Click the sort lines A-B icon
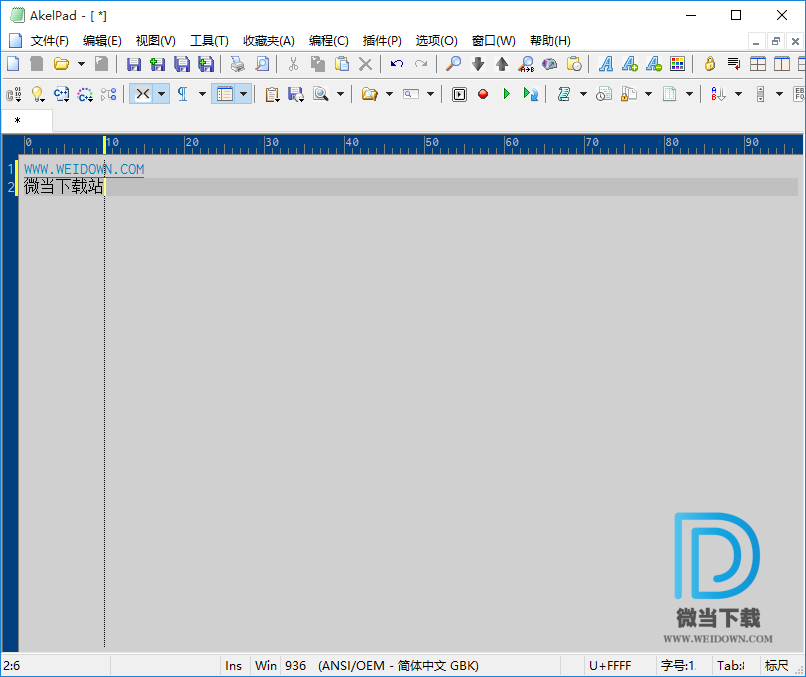The image size is (806, 677). click(718, 94)
